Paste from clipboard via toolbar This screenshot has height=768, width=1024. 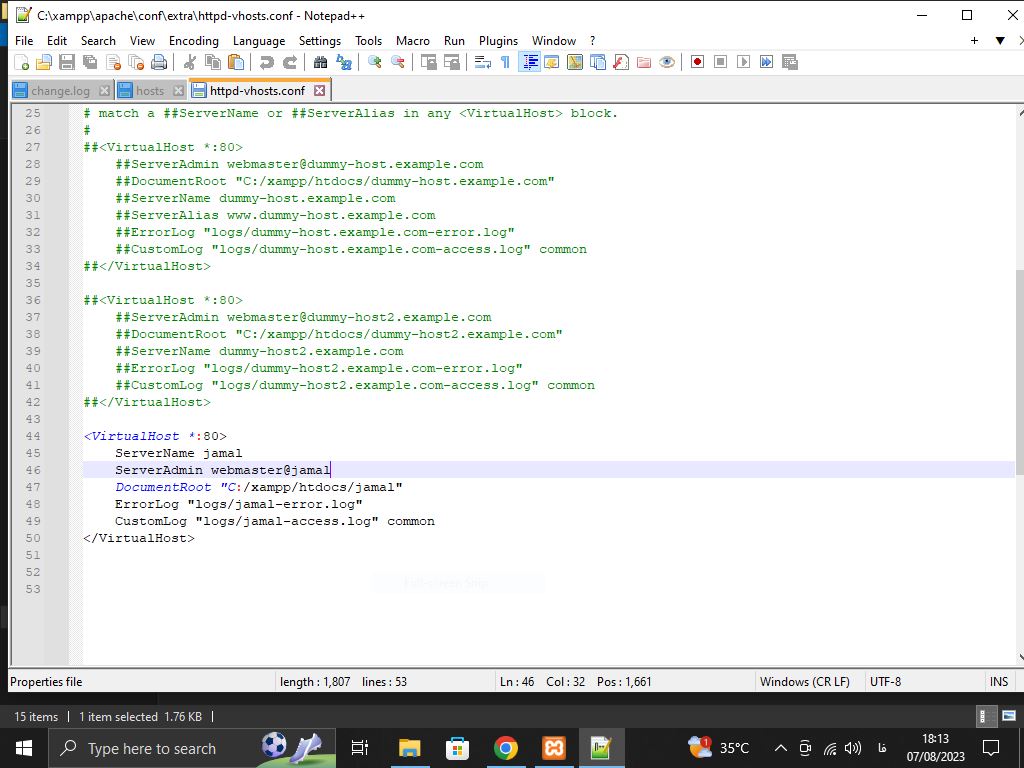(236, 62)
